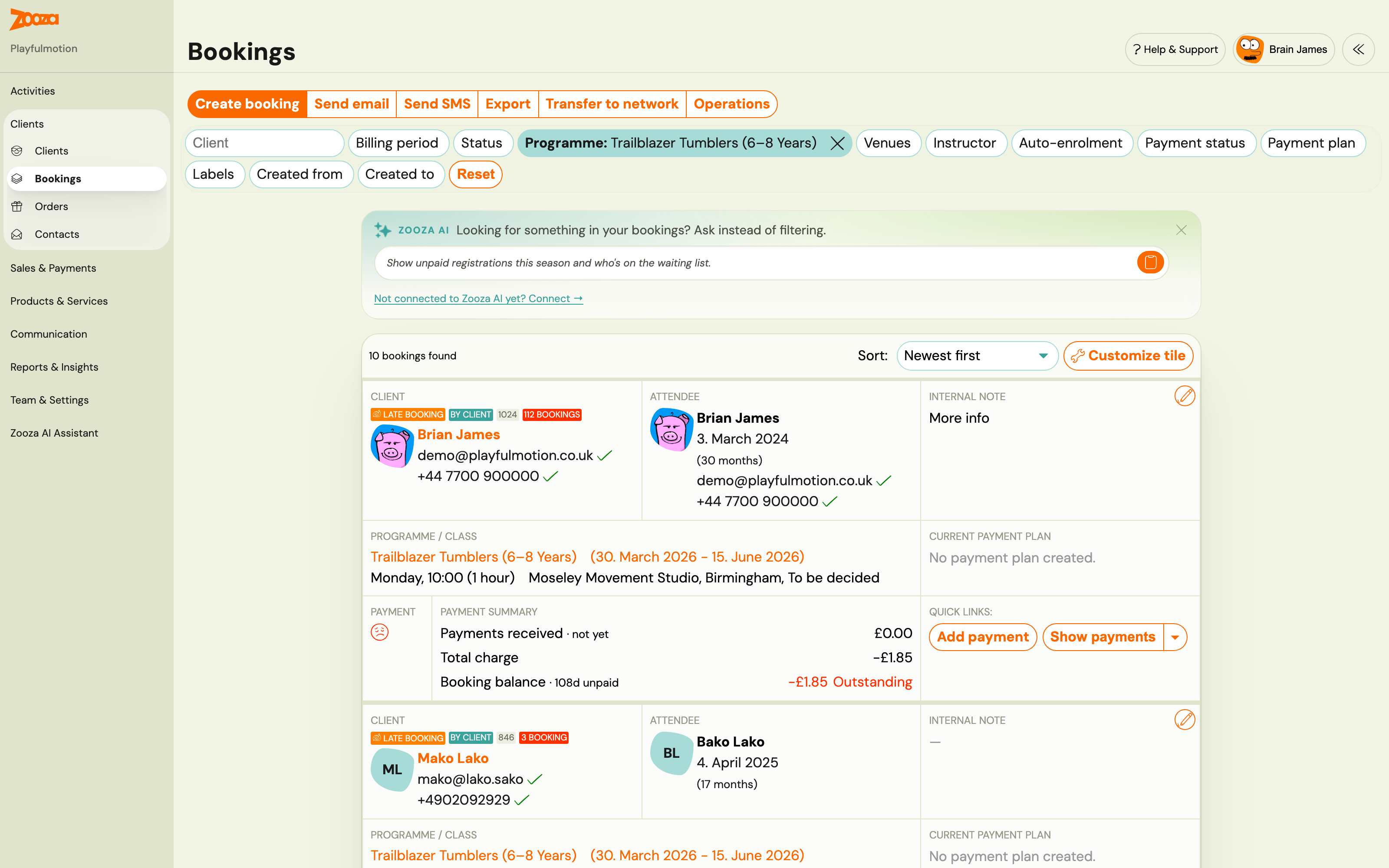Open first Trailblazer Tumblers programme link
The width and height of the screenshot is (1389, 868).
(474, 557)
